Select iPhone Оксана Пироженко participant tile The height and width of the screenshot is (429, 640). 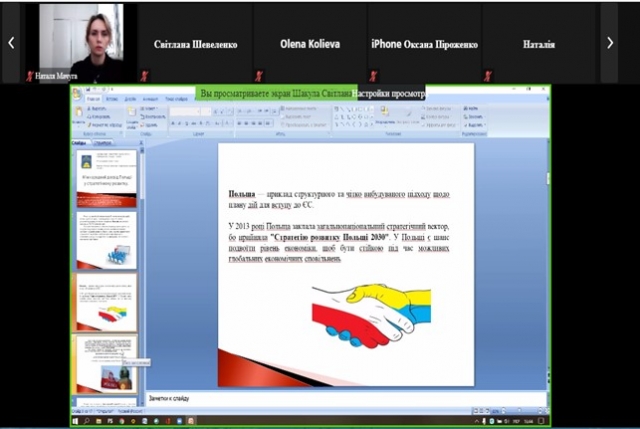(424, 42)
